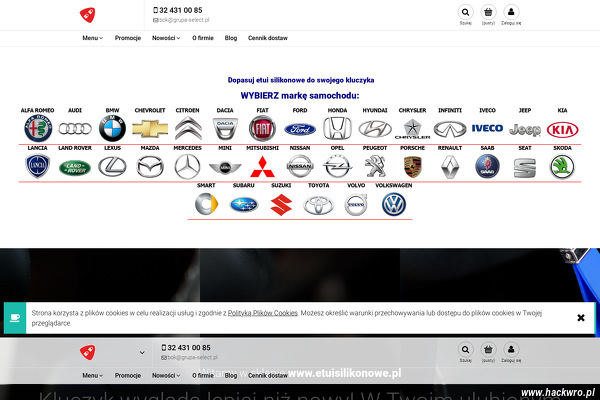The image size is (600, 400).
Task: Go to the top Blog link
Action: (x=231, y=38)
